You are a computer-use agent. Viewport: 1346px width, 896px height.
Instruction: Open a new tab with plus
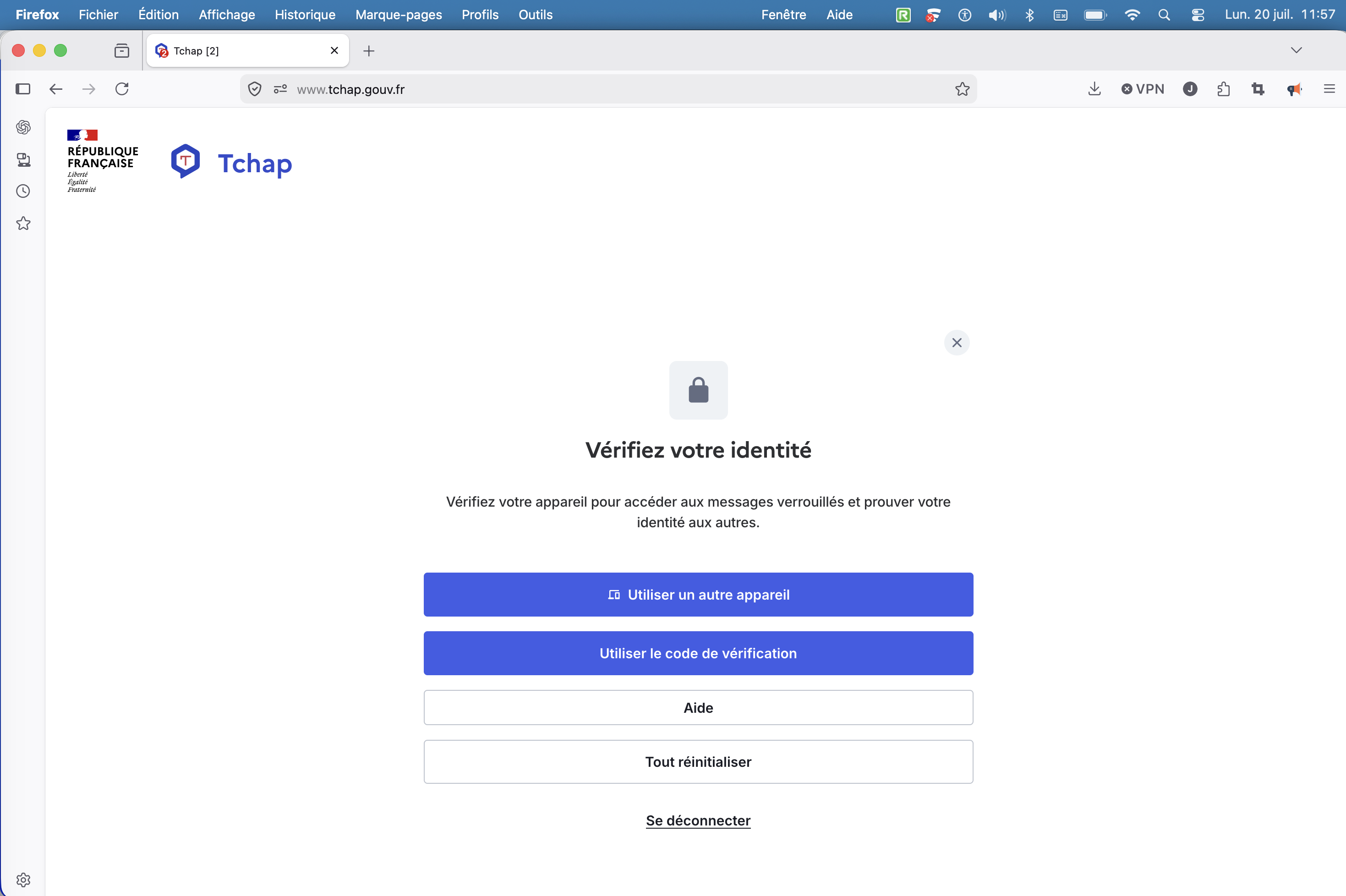click(369, 51)
